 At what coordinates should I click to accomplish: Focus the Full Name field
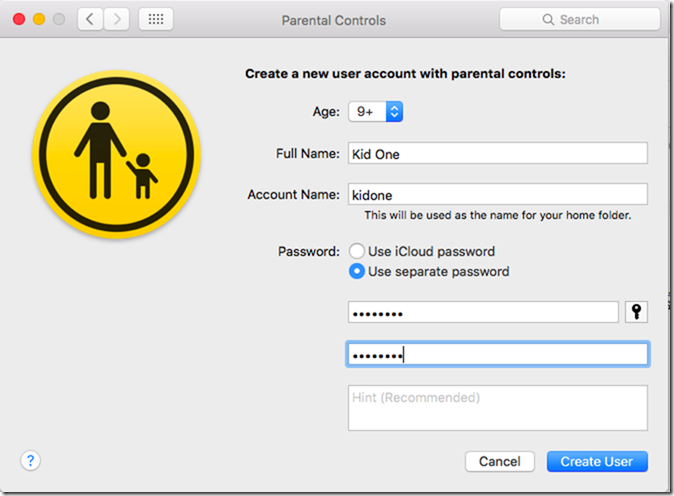pos(498,153)
